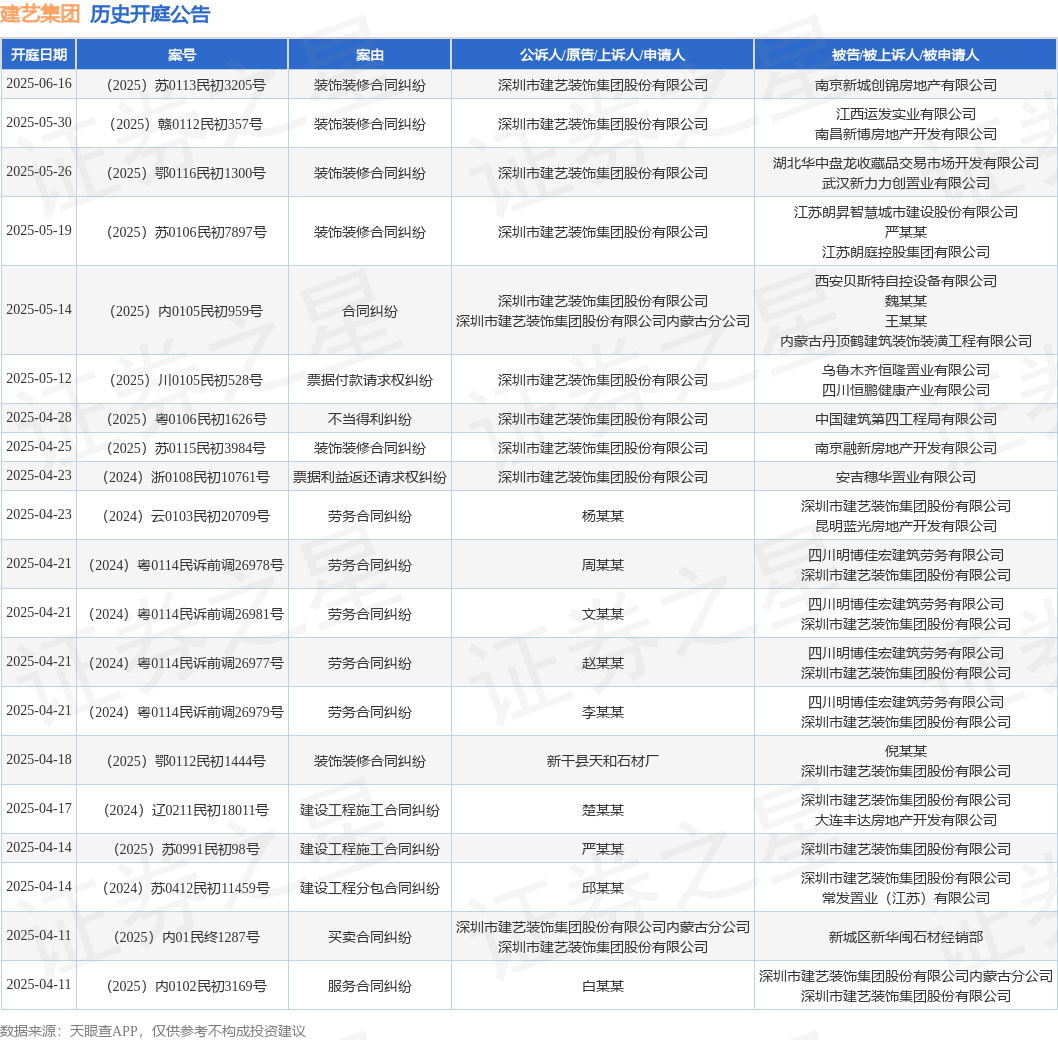Click the date 2025-05-14
1058x1040 pixels.
[38, 310]
